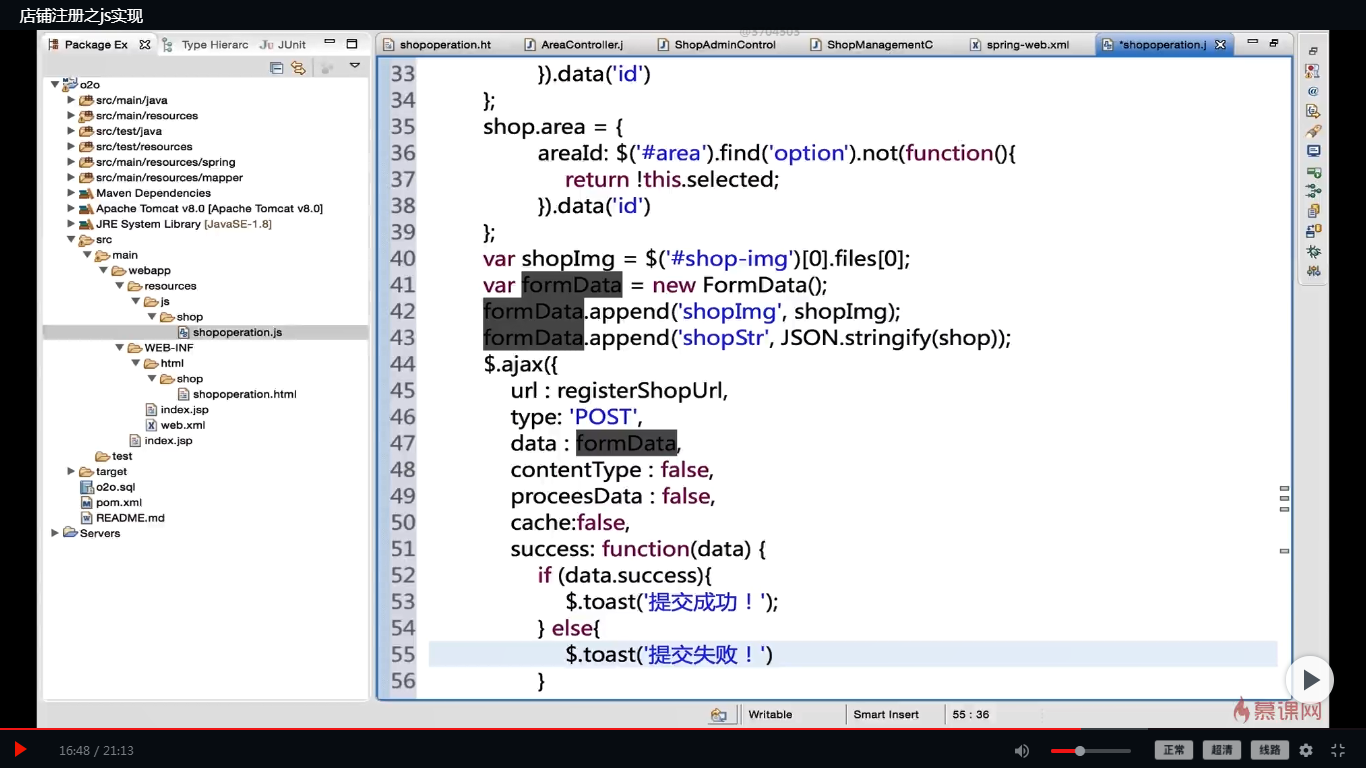Viewport: 1366px width, 768px height.
Task: Click the large round play overlay button
Action: tap(1309, 680)
